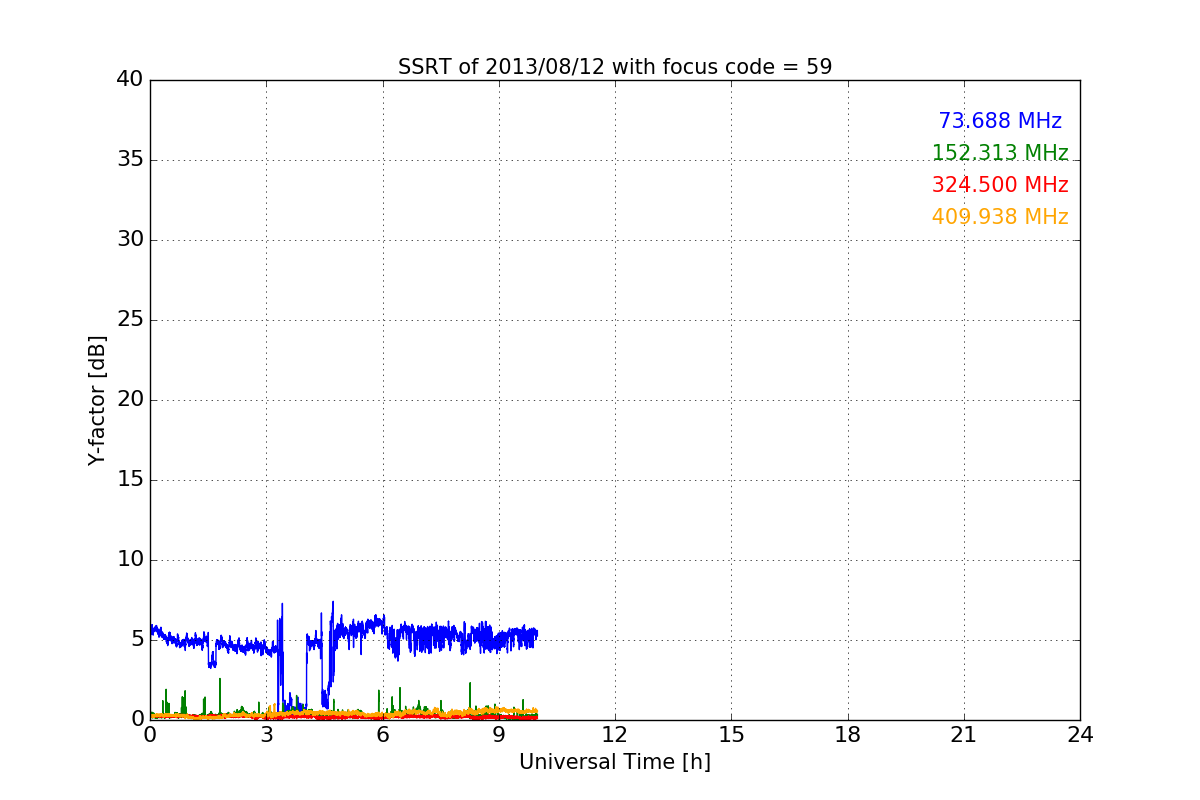Click the y-axis tick label 35
1200x800 pixels.
pyautogui.click(x=130, y=160)
